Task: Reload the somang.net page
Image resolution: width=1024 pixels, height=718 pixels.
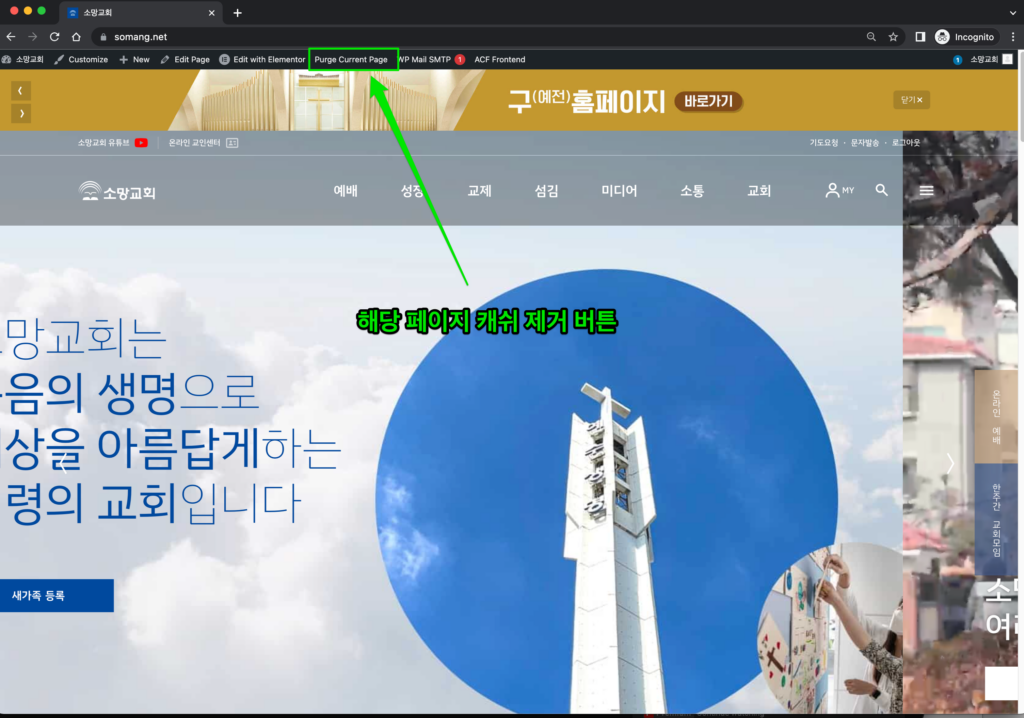Action: pos(55,37)
